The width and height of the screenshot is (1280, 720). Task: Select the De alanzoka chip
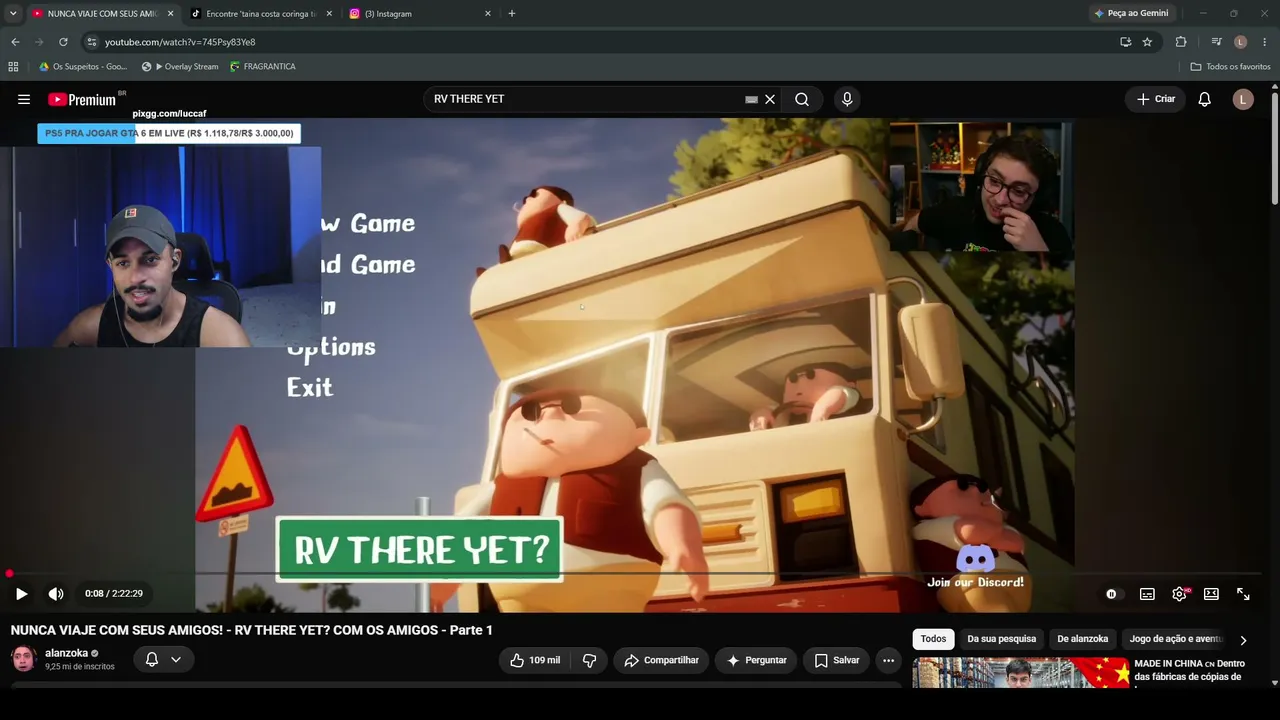pos(1083,639)
